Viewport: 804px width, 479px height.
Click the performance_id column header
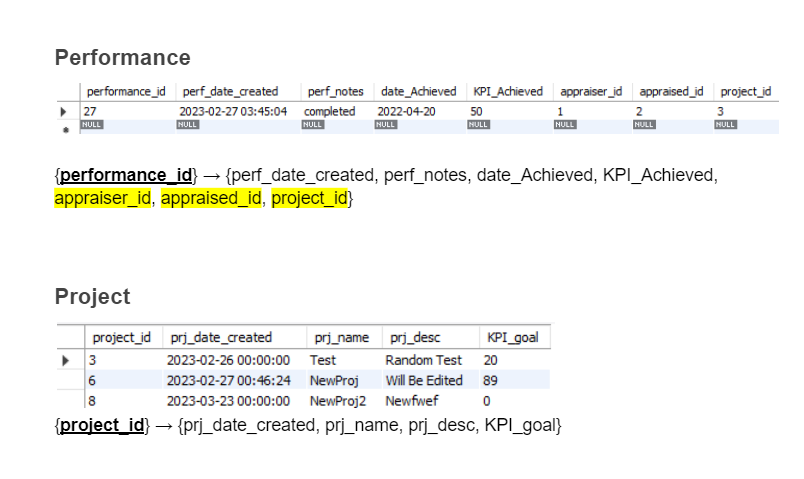pyautogui.click(x=126, y=91)
